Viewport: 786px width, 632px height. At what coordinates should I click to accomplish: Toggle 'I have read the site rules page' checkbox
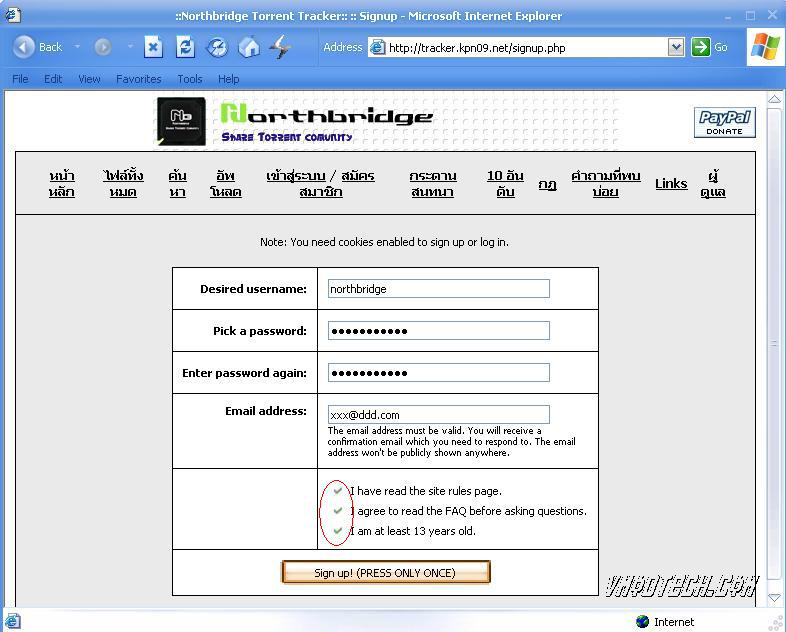click(x=338, y=490)
